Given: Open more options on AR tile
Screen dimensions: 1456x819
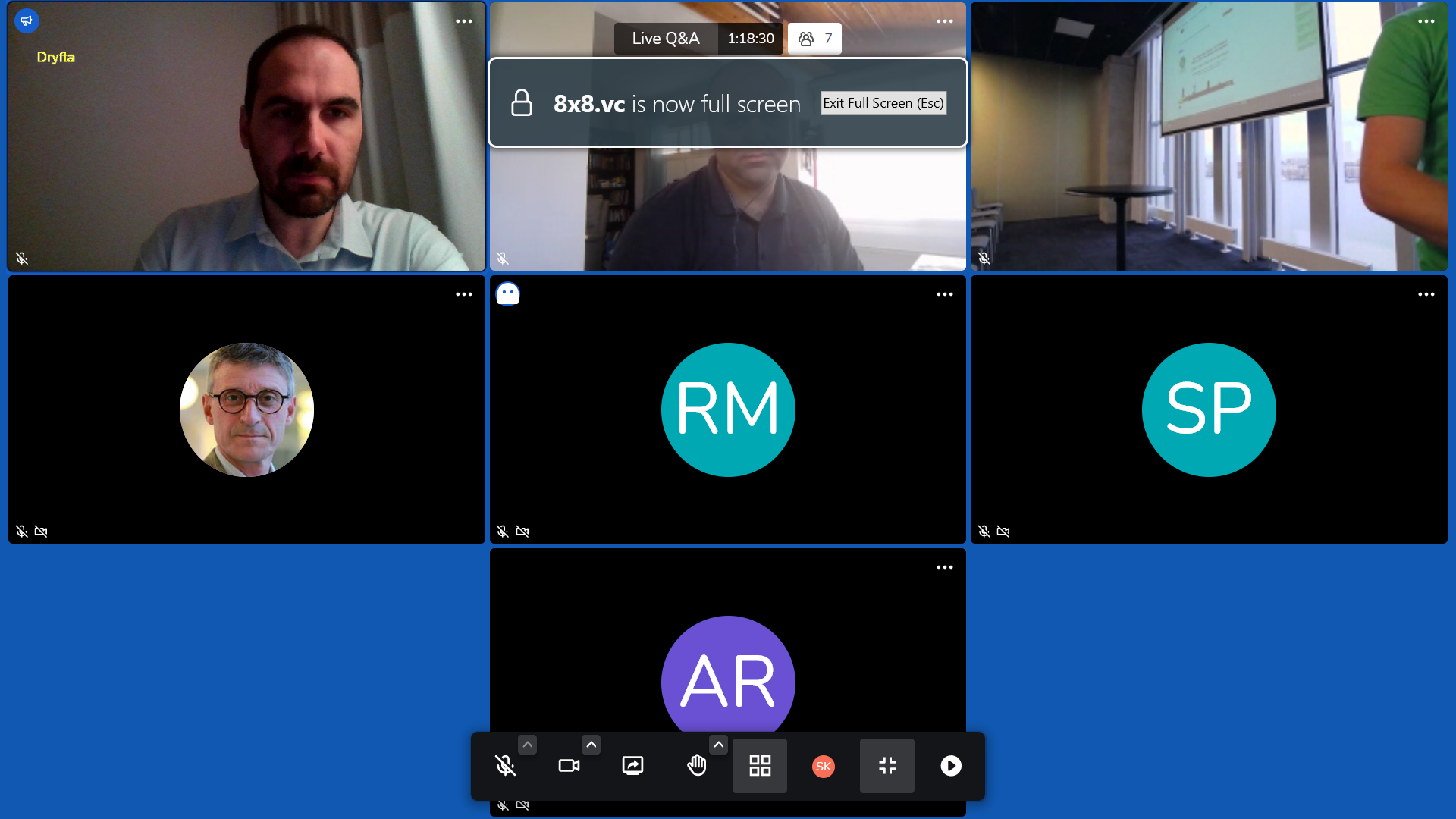Looking at the screenshot, I should click(x=945, y=567).
